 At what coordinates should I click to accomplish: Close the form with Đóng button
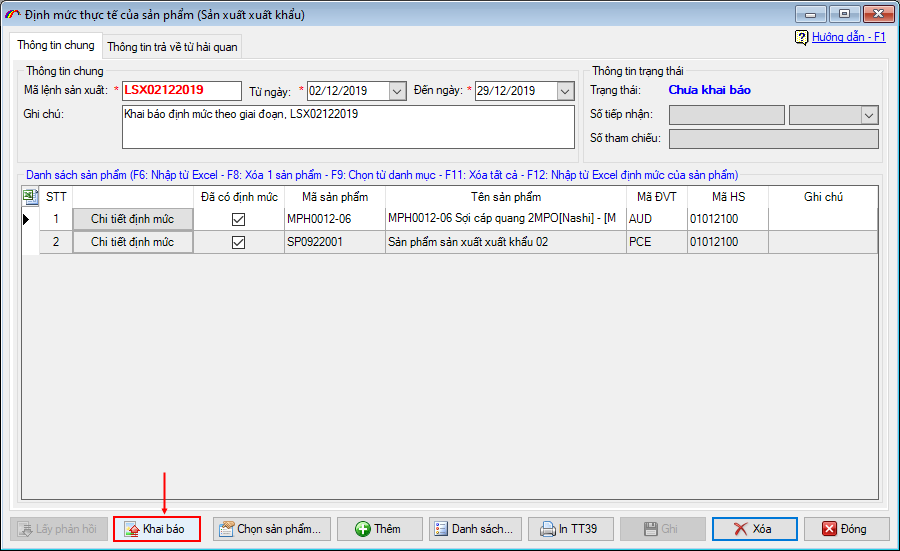click(x=847, y=529)
